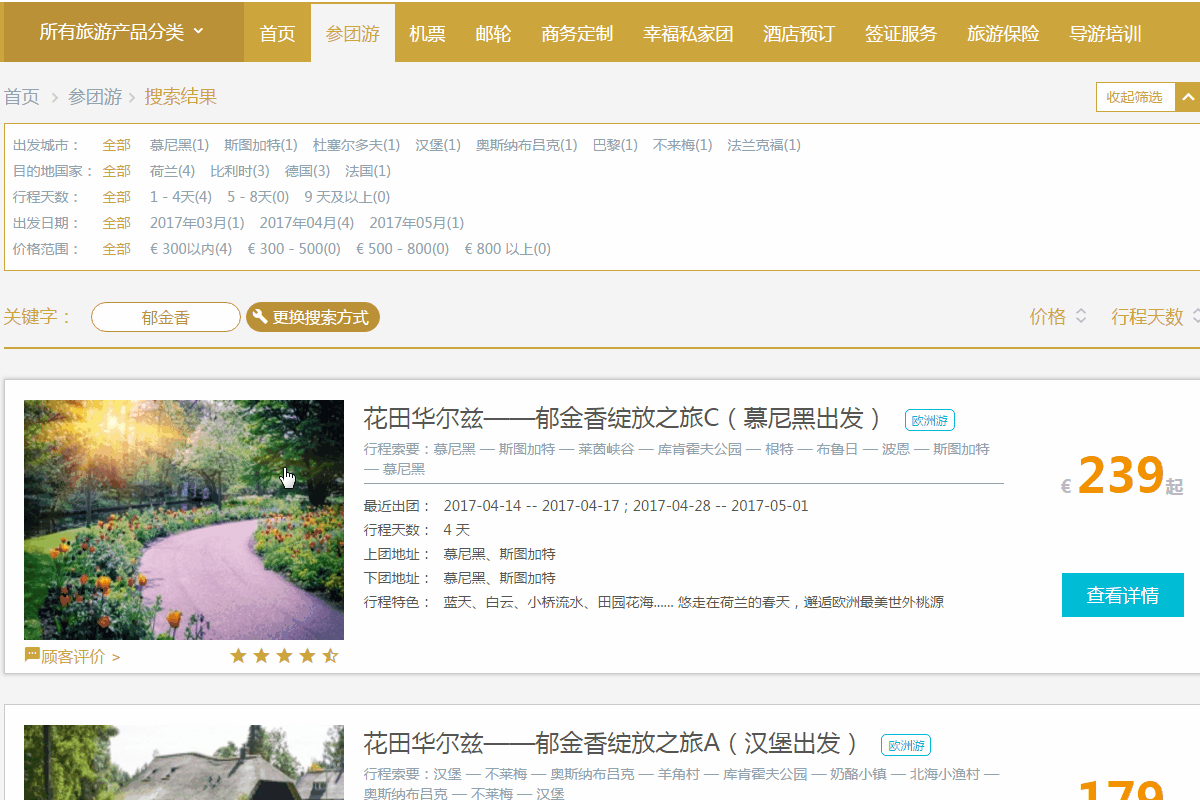Click the customer review comment icon

(32, 655)
